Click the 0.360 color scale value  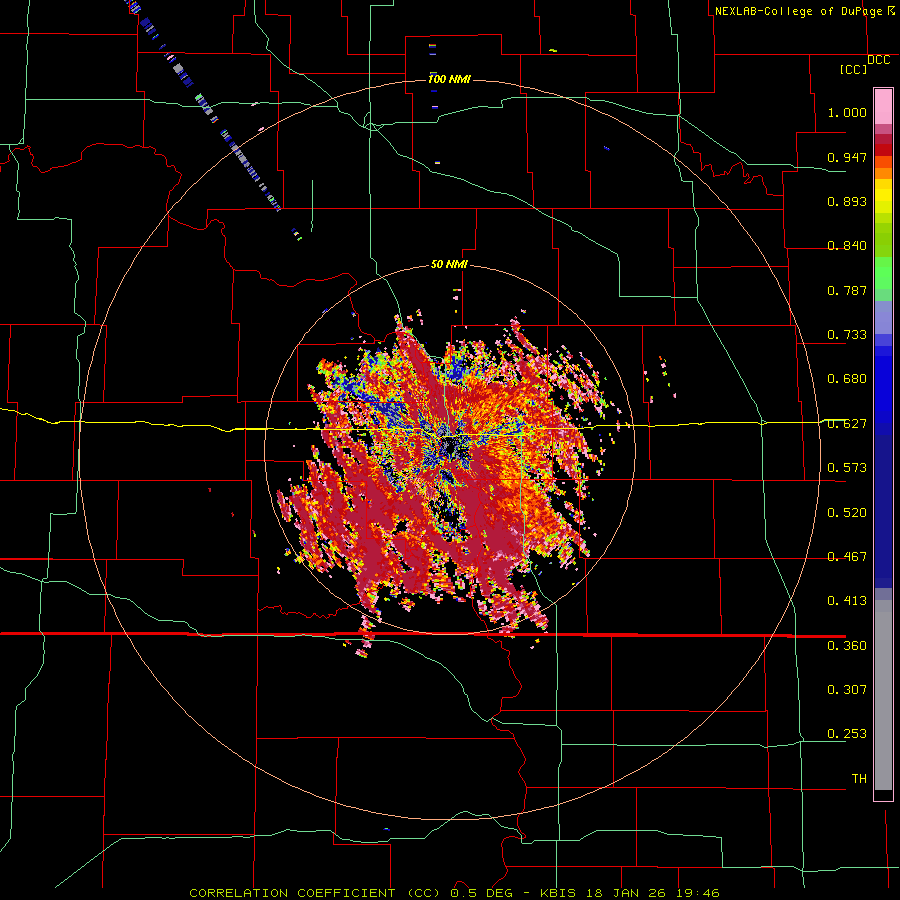tap(847, 646)
